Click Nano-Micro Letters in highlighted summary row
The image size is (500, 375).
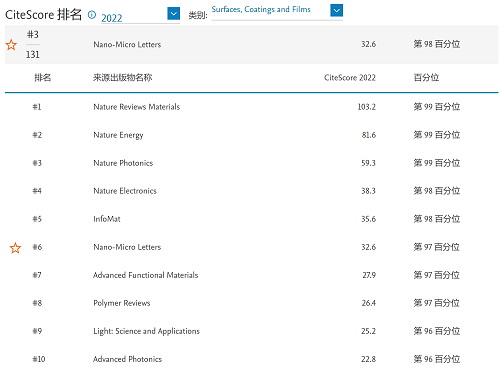point(127,44)
